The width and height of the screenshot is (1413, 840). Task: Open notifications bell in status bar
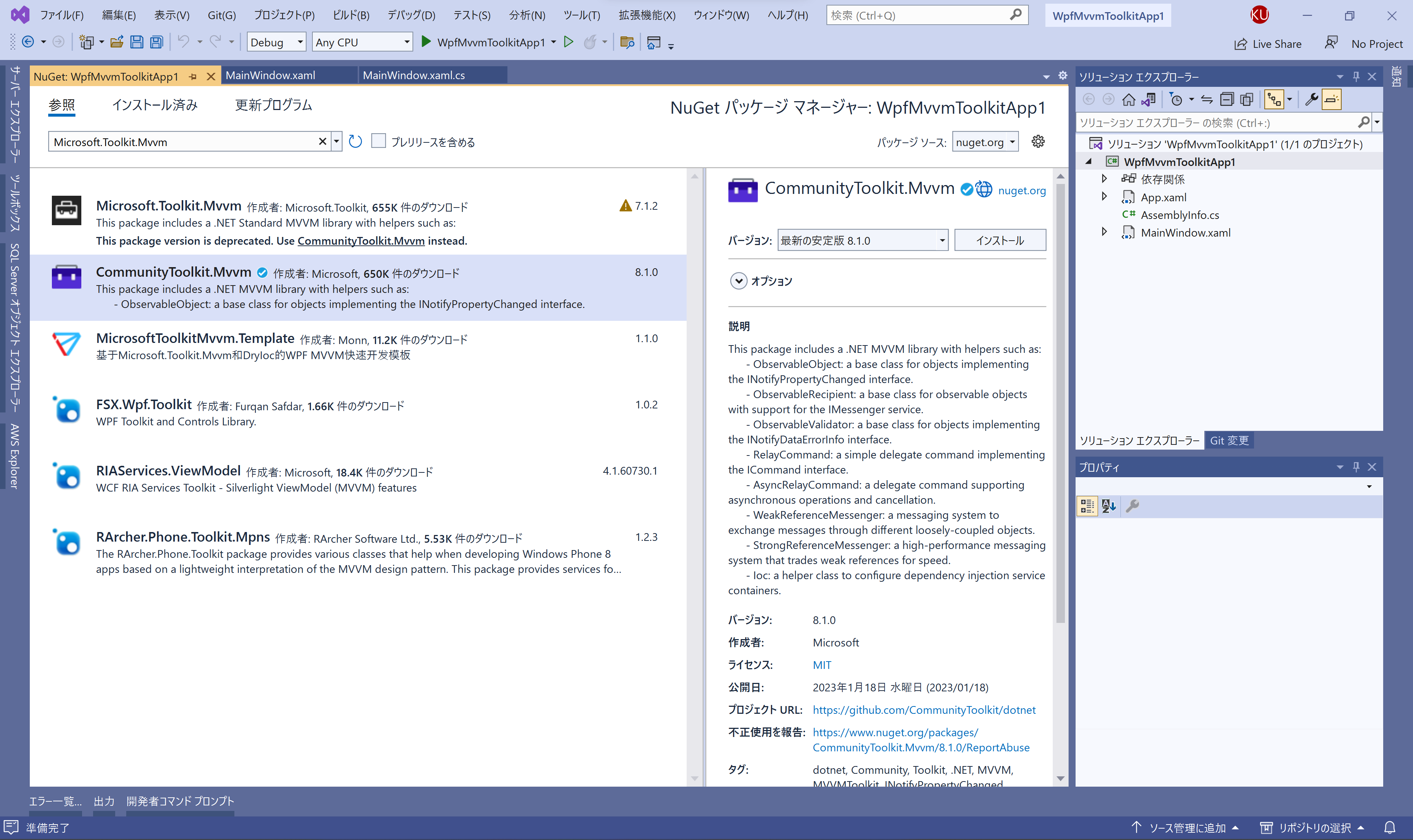[x=1390, y=827]
